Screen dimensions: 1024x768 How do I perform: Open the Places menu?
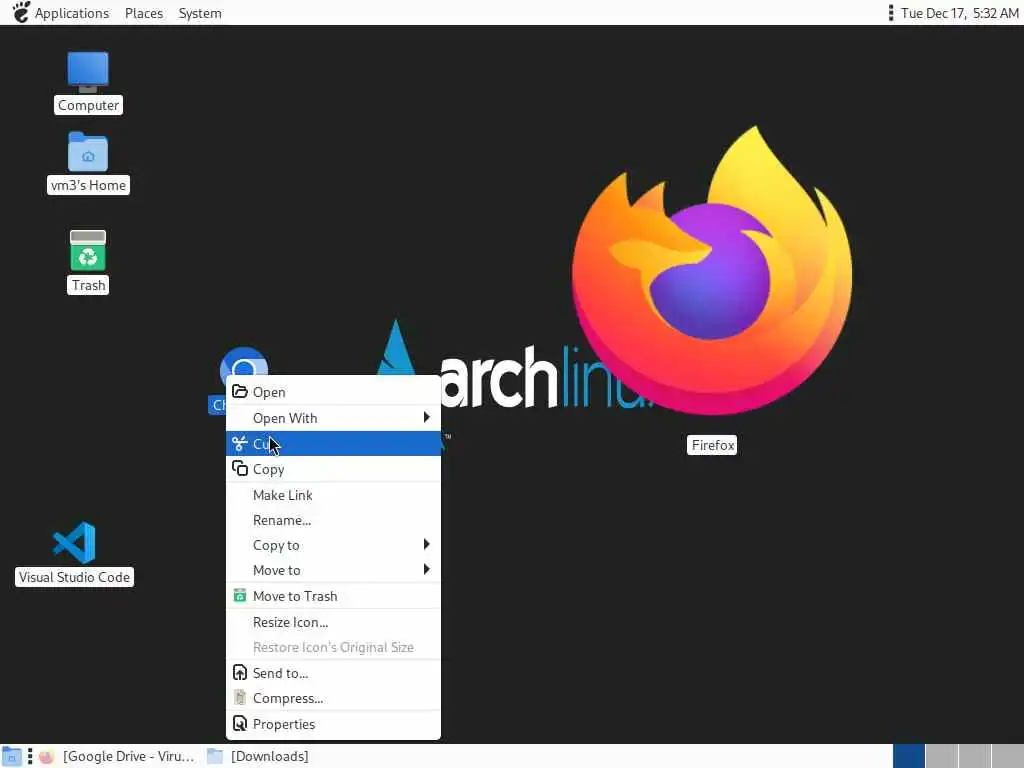point(144,13)
